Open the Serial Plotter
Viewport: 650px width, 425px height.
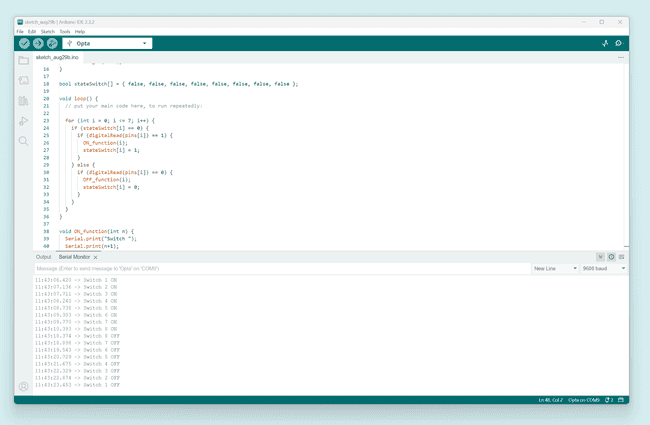click(x=604, y=43)
